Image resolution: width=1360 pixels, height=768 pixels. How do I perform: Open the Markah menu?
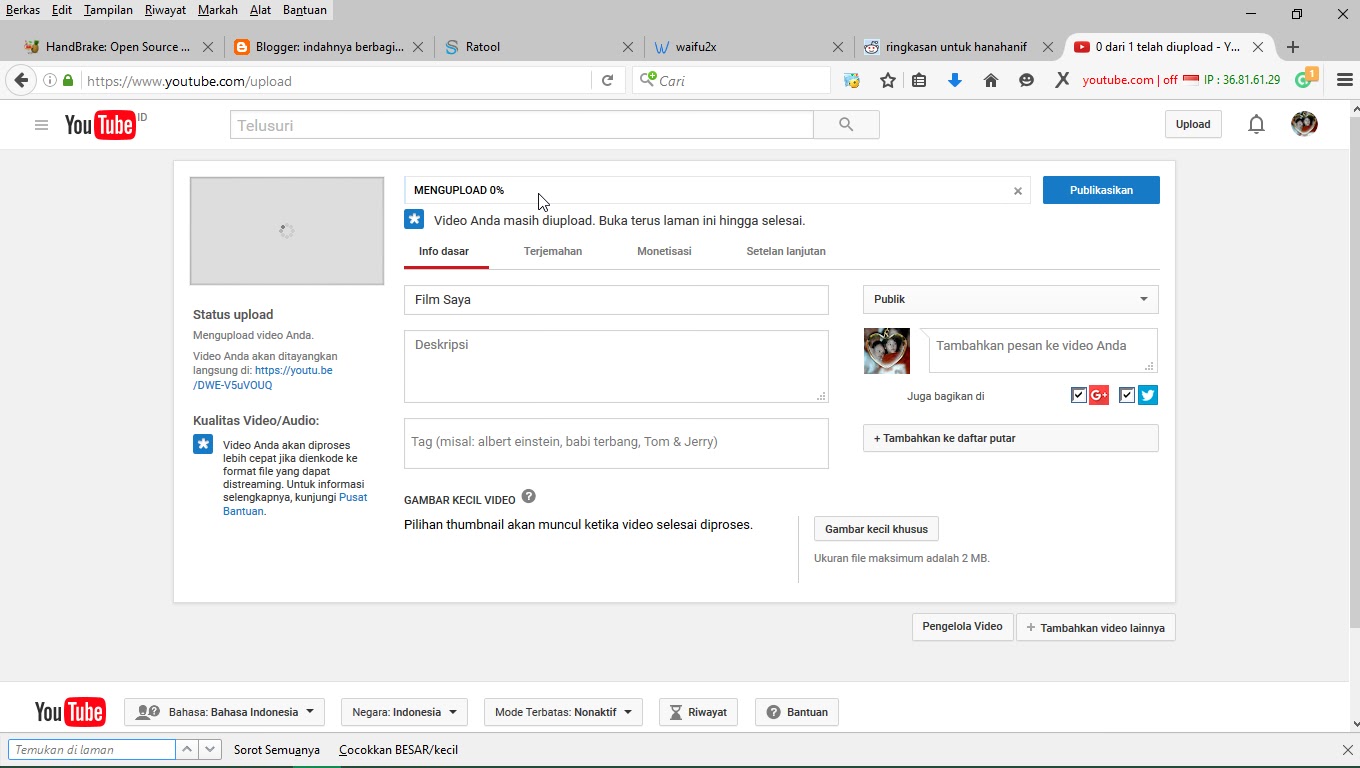tap(218, 10)
